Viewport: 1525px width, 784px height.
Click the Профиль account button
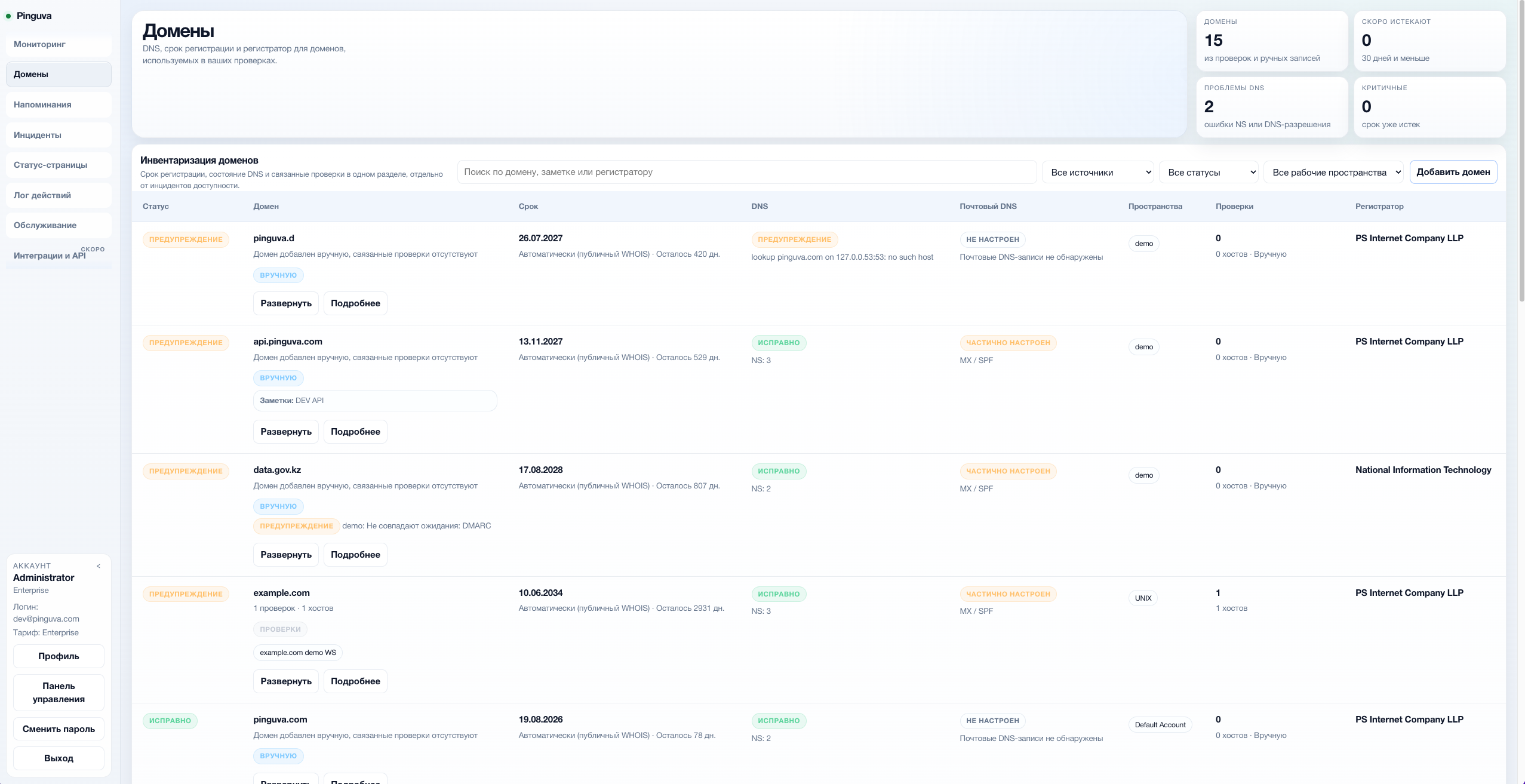pyautogui.click(x=59, y=656)
